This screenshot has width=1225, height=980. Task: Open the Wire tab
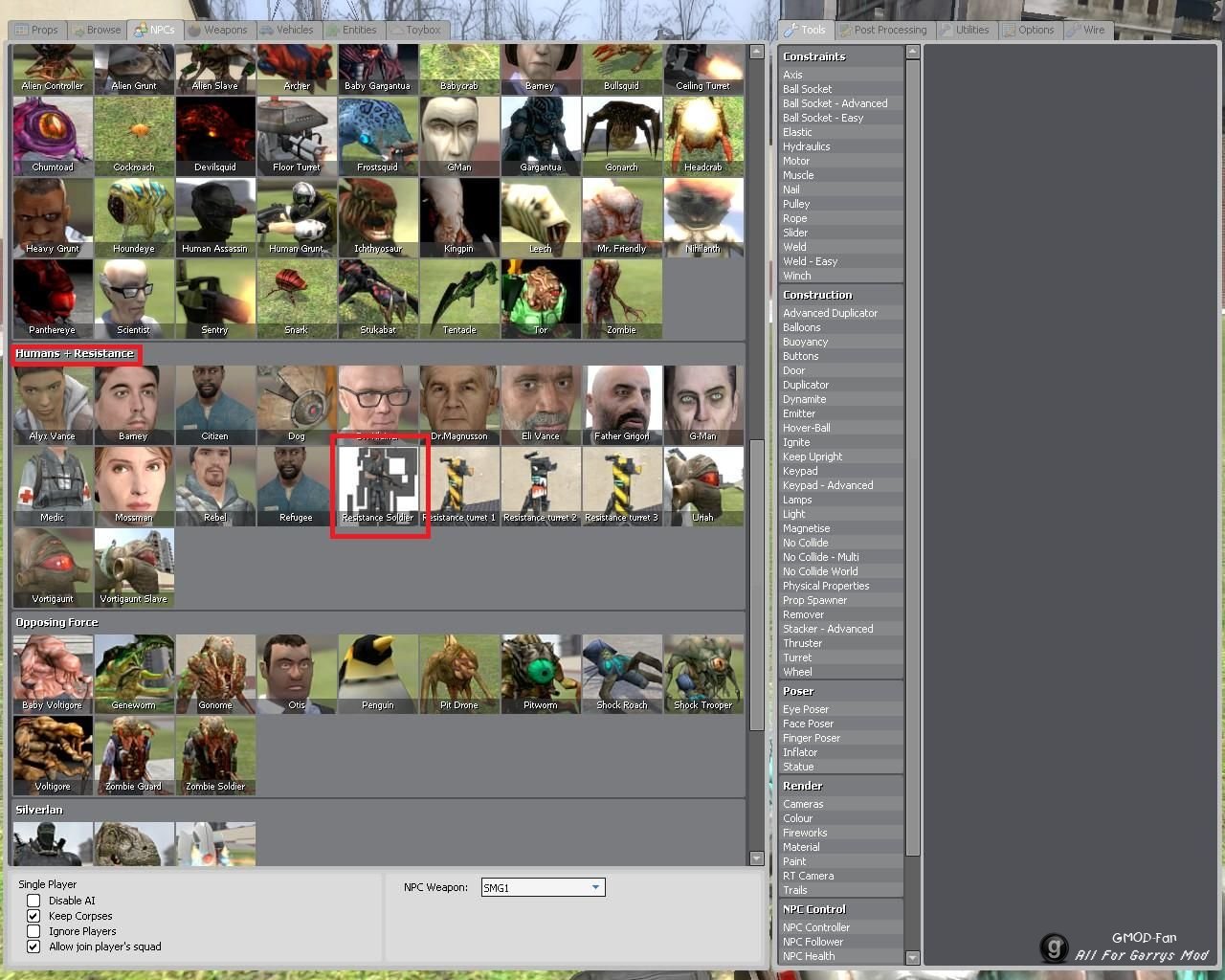pyautogui.click(x=1087, y=30)
